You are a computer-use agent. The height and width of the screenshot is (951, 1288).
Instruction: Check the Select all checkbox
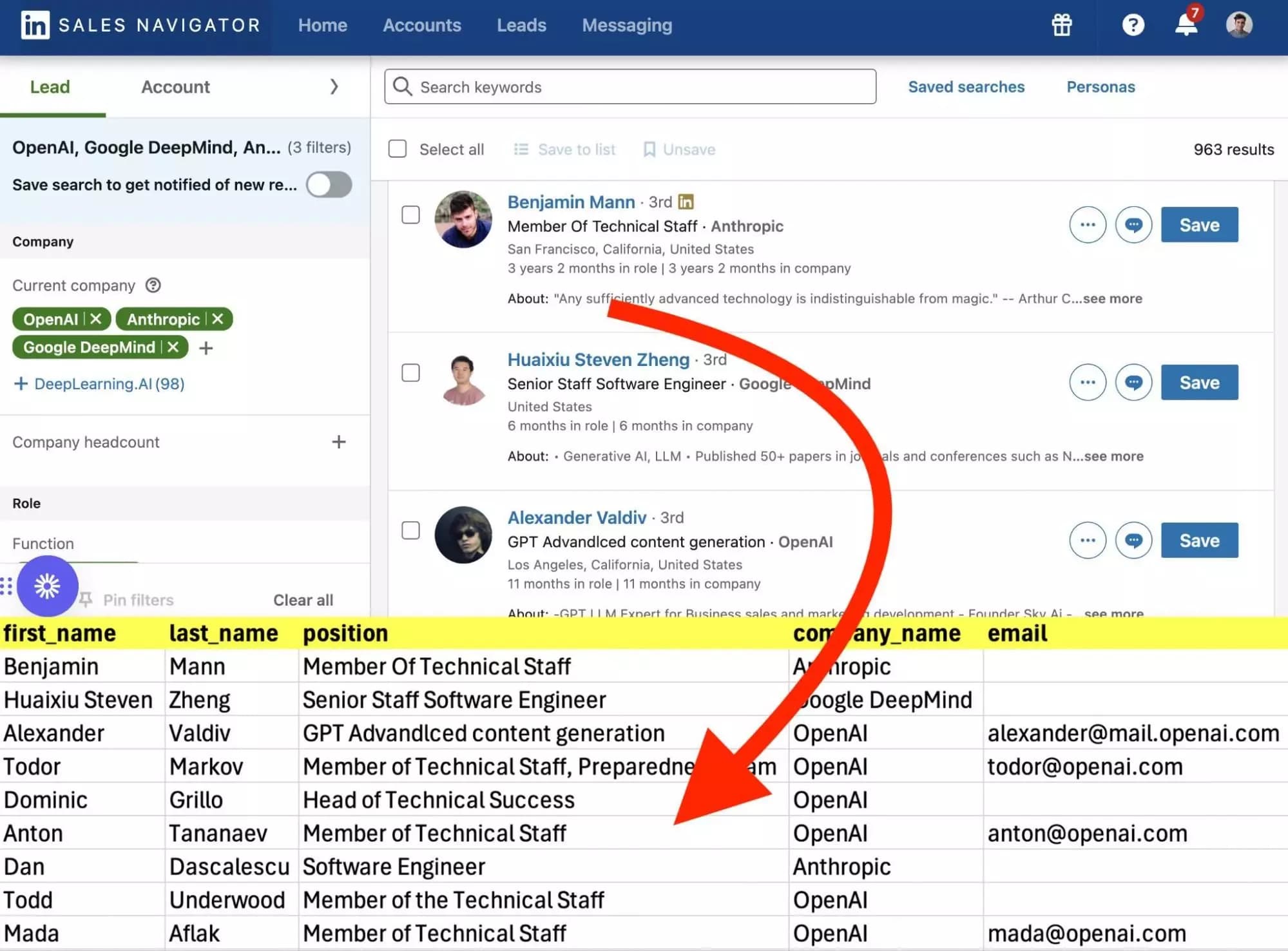coord(398,148)
